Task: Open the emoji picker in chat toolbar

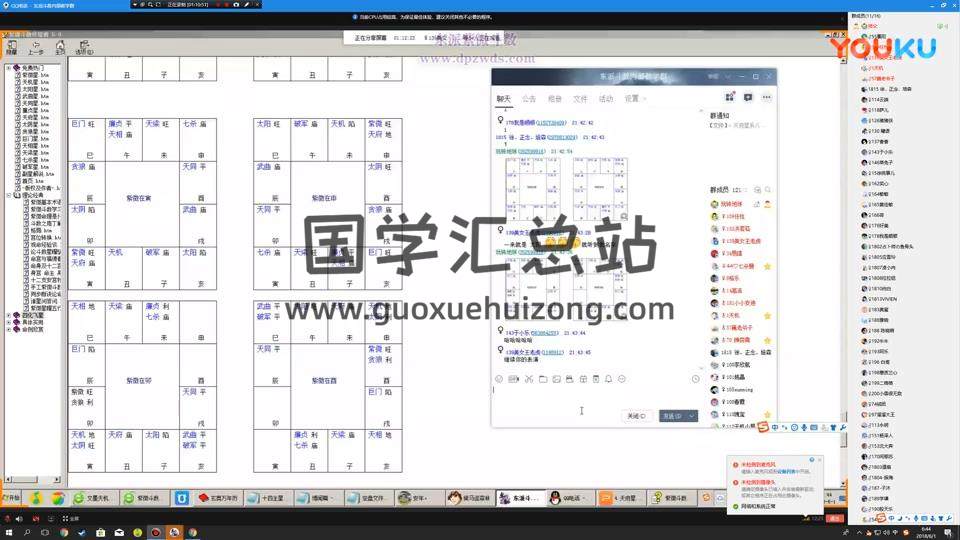Action: 499,379
